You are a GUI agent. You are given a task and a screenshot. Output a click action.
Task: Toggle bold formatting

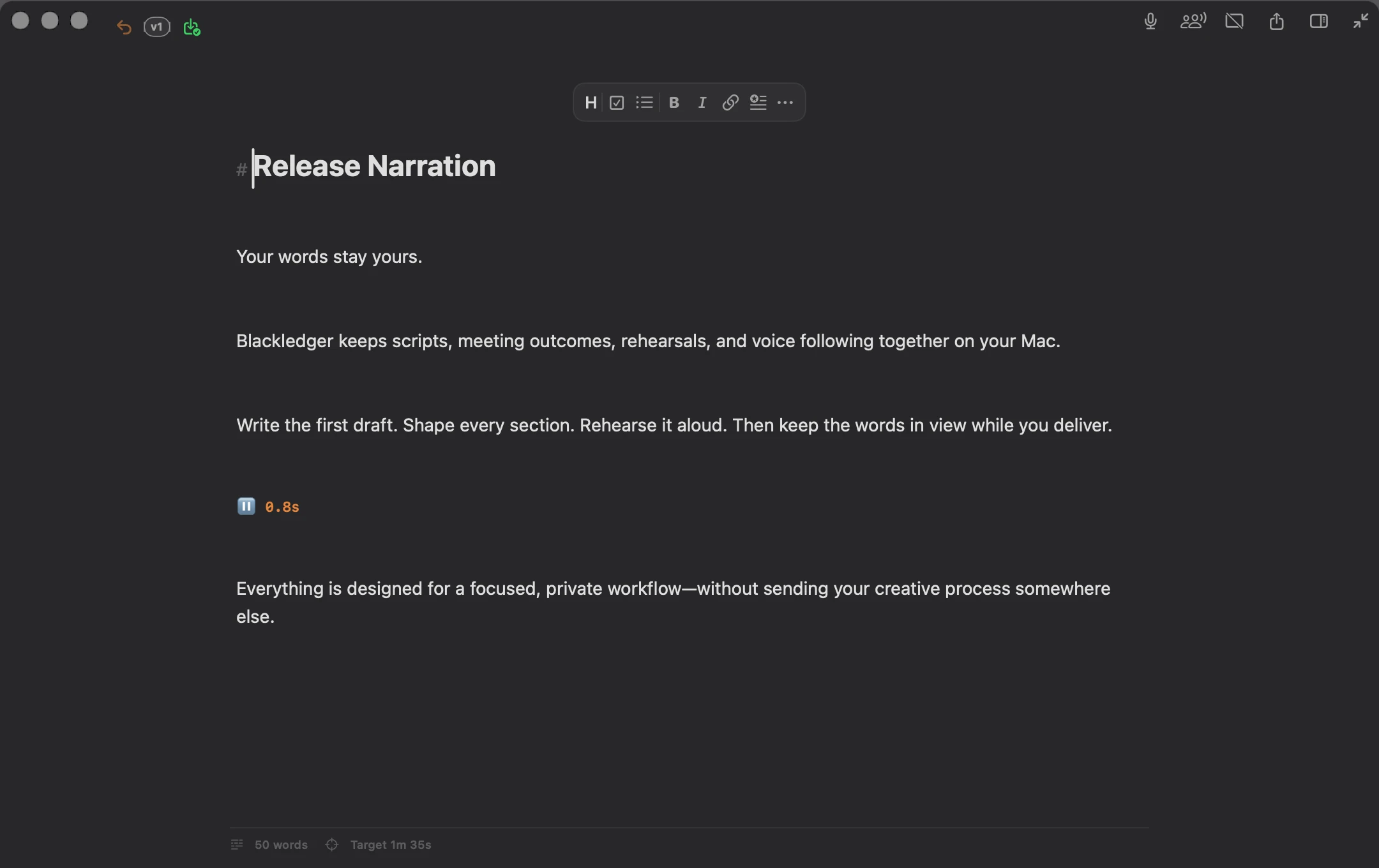(x=674, y=103)
